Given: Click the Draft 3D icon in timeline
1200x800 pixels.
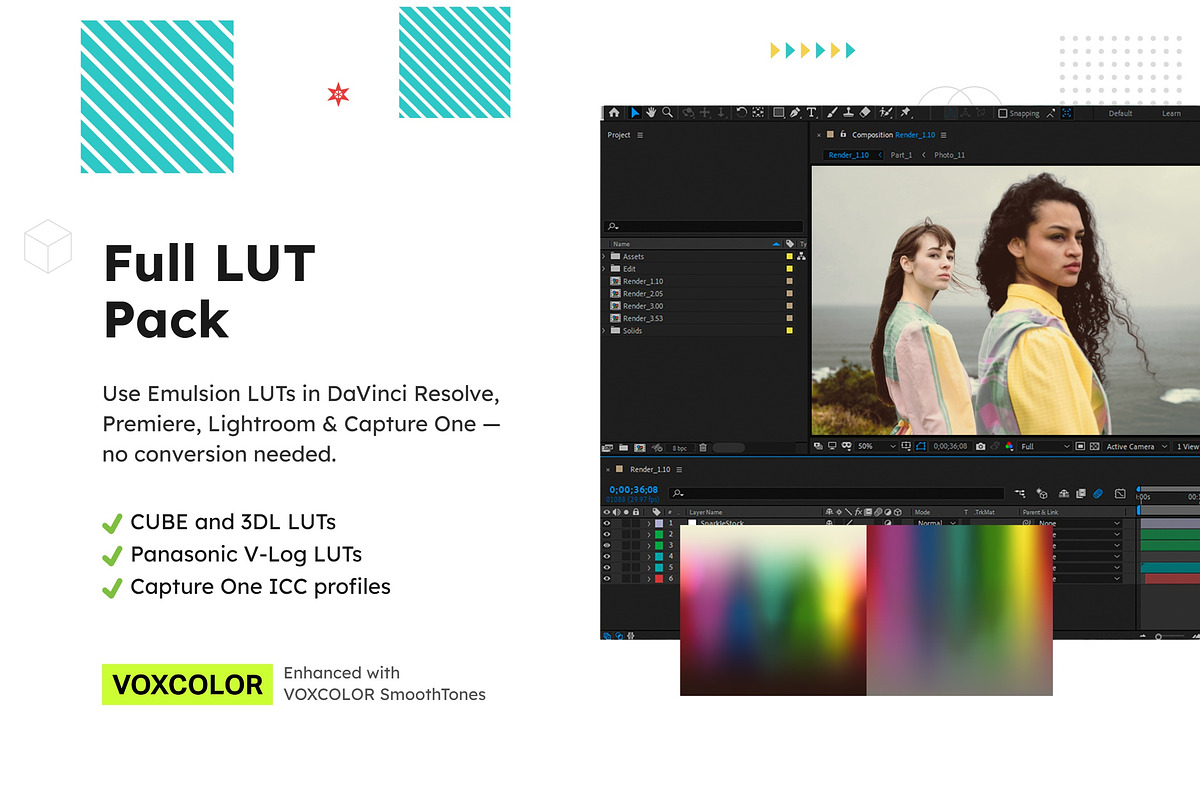Looking at the screenshot, I should [1042, 494].
